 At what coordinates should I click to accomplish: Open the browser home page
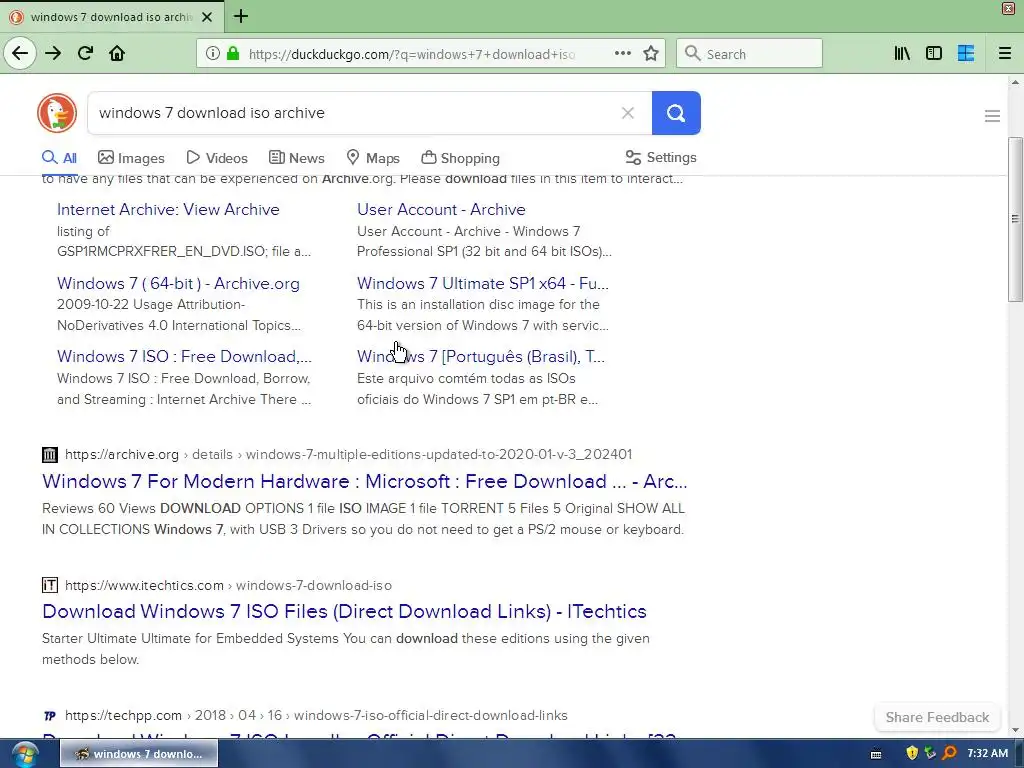tap(117, 54)
